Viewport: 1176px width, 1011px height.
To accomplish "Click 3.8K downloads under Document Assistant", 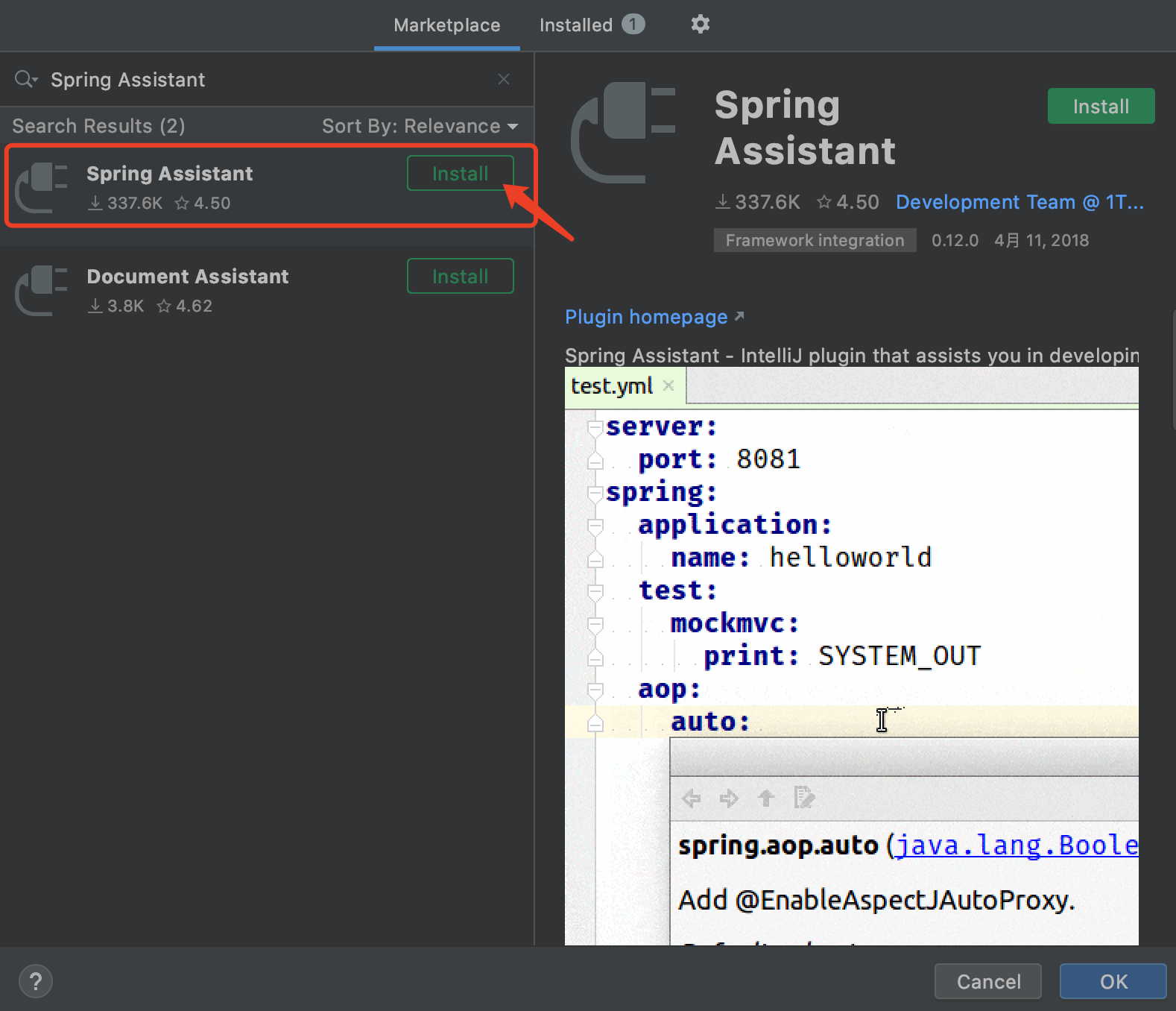I will point(116,306).
